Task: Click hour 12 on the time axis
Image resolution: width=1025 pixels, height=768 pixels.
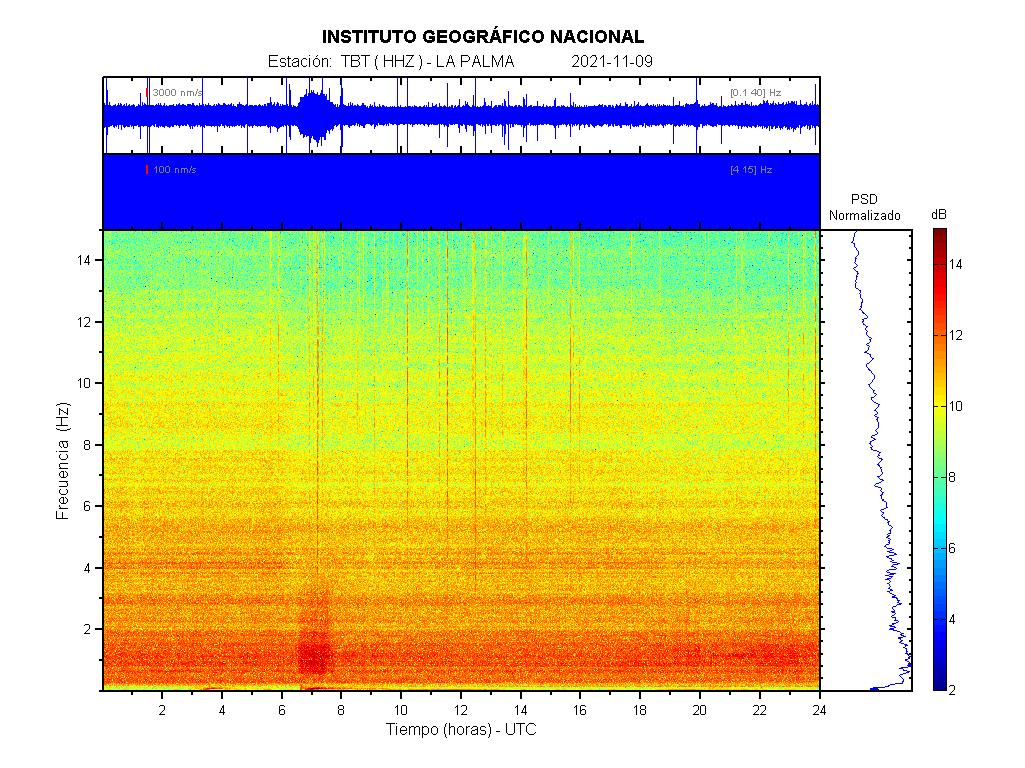Action: point(461,709)
